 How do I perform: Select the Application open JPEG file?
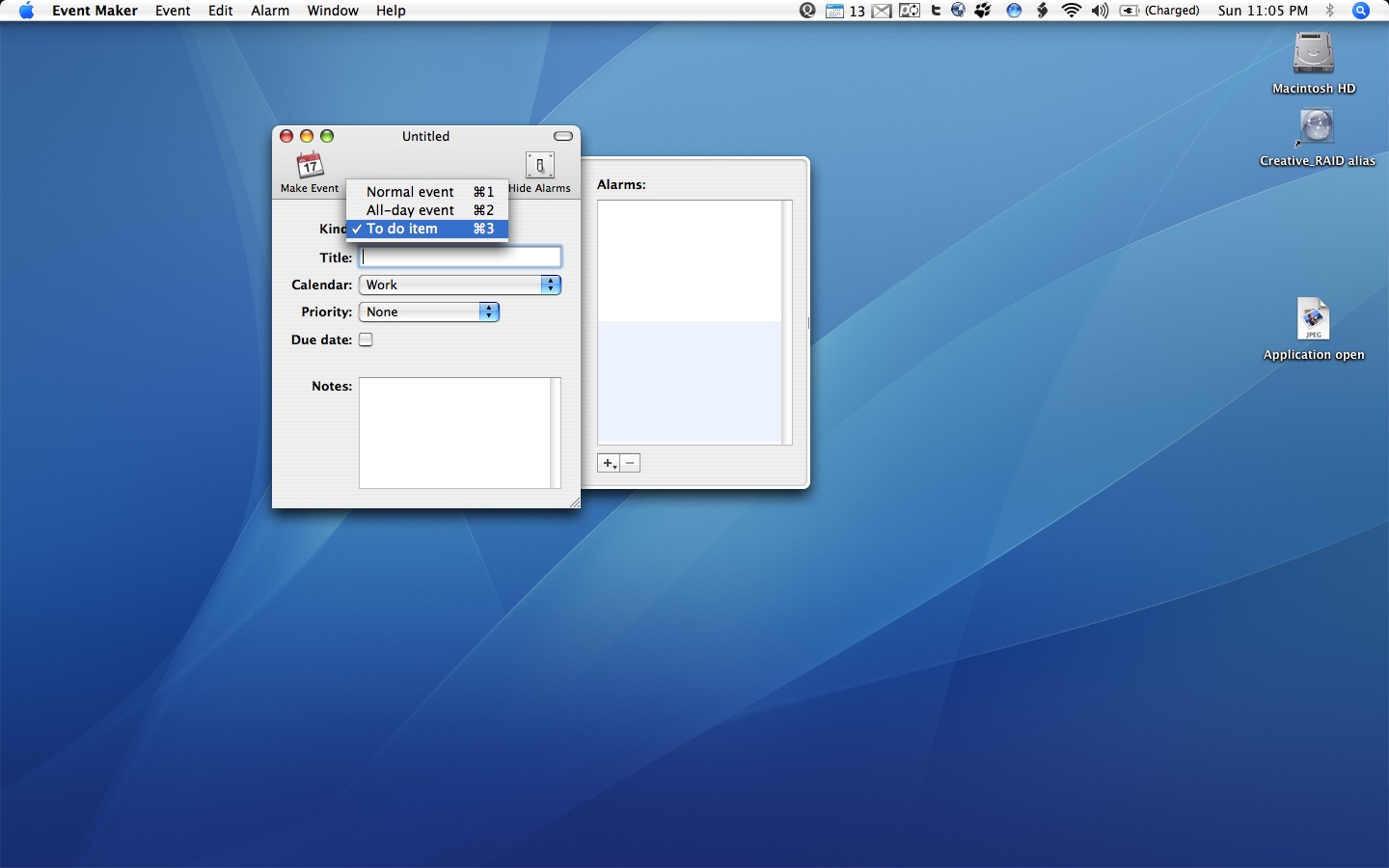pos(1313,320)
